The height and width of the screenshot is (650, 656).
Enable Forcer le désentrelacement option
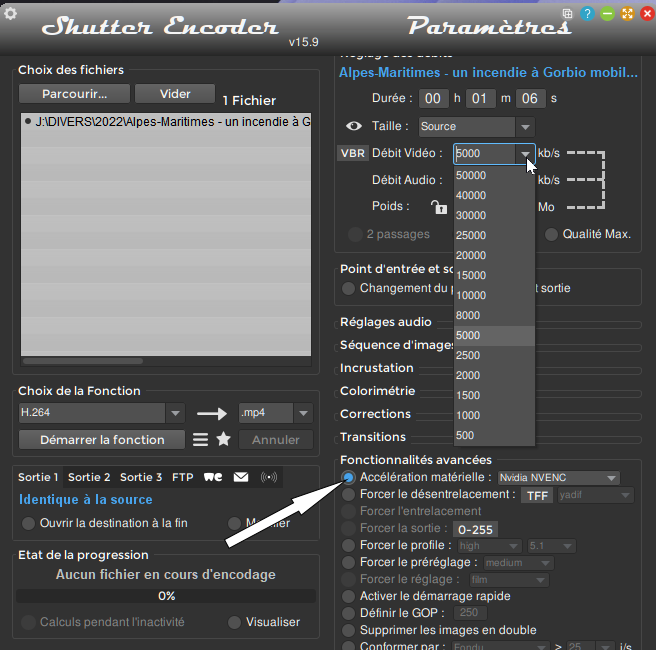(x=348, y=494)
